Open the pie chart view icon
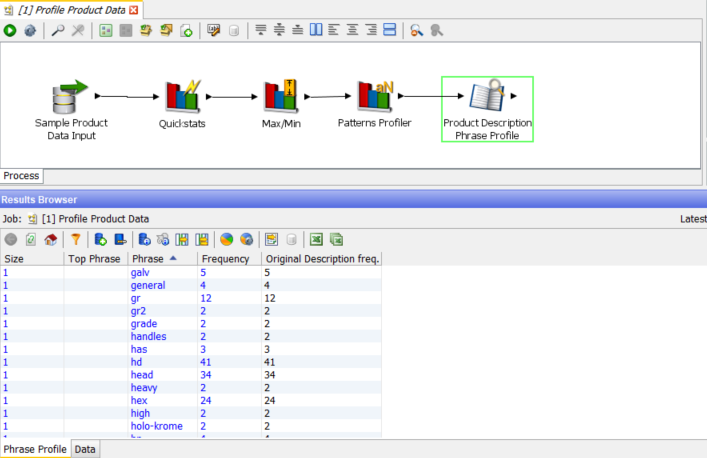This screenshot has width=707, height=458. point(226,239)
